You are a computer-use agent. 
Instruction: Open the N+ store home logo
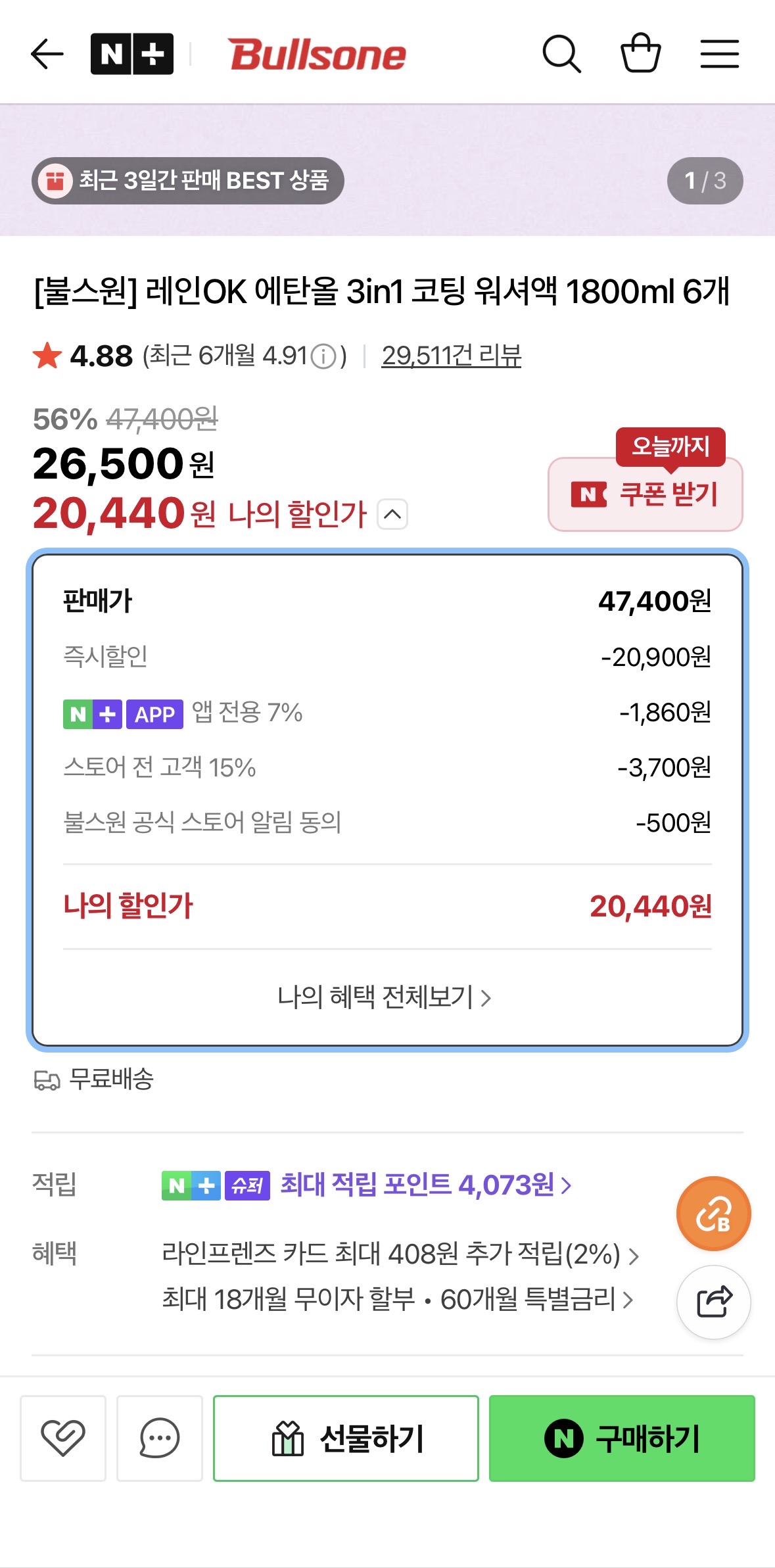[x=132, y=54]
